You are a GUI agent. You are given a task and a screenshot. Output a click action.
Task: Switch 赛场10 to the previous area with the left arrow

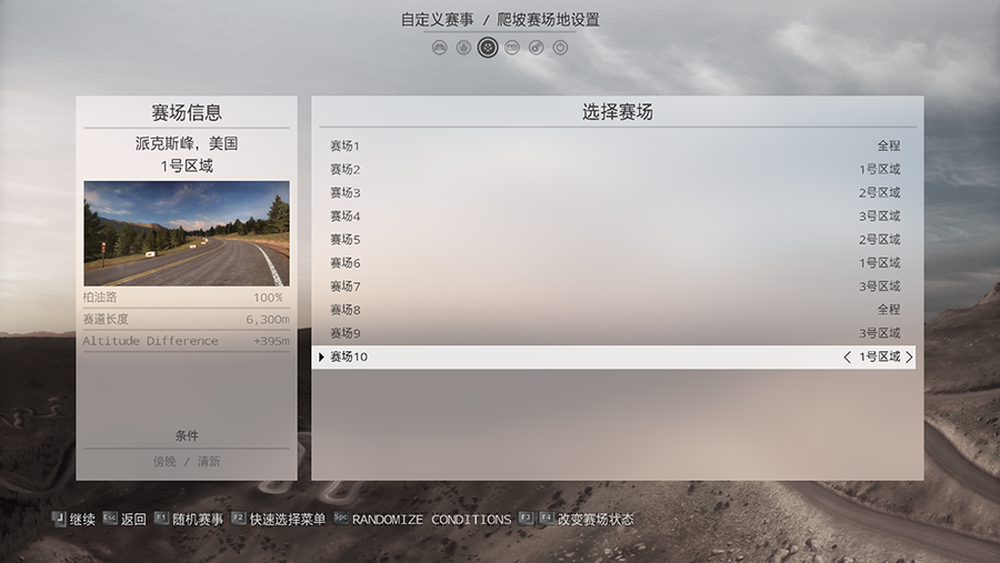(847, 357)
